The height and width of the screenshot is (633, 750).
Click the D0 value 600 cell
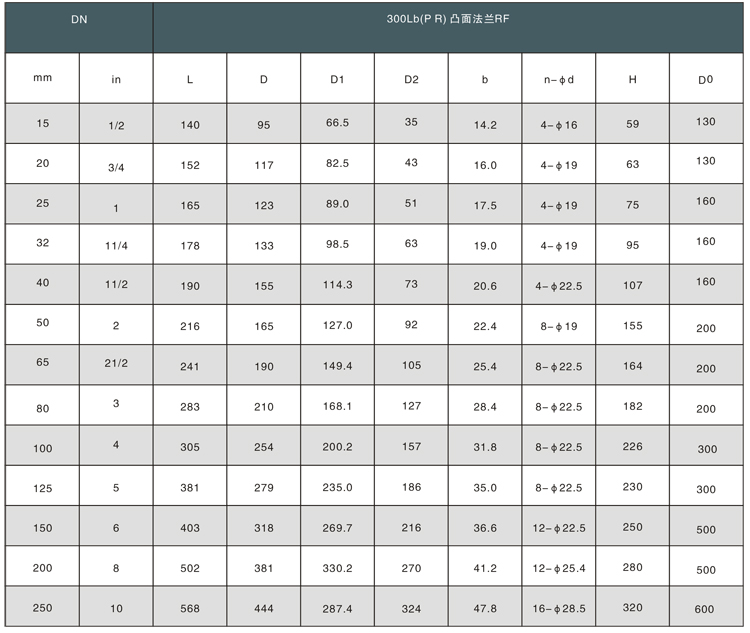tap(706, 607)
